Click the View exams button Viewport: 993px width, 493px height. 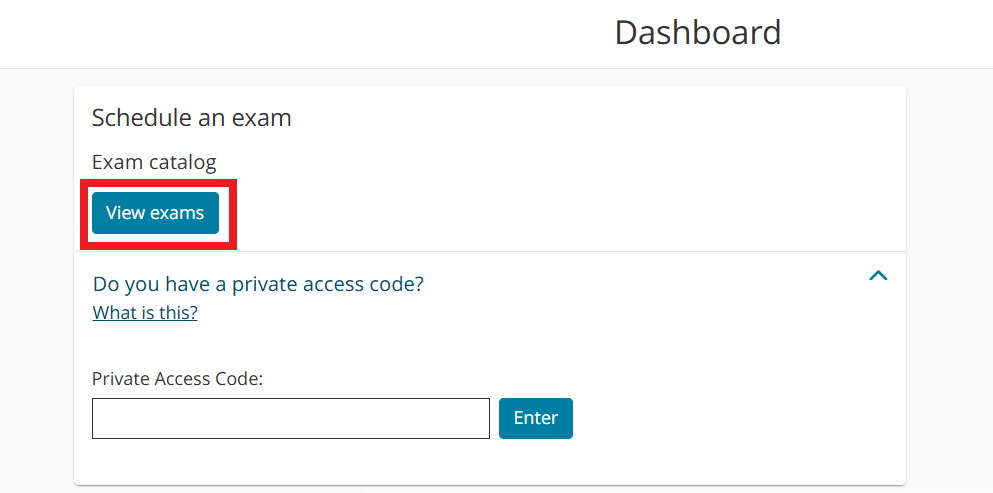click(155, 213)
